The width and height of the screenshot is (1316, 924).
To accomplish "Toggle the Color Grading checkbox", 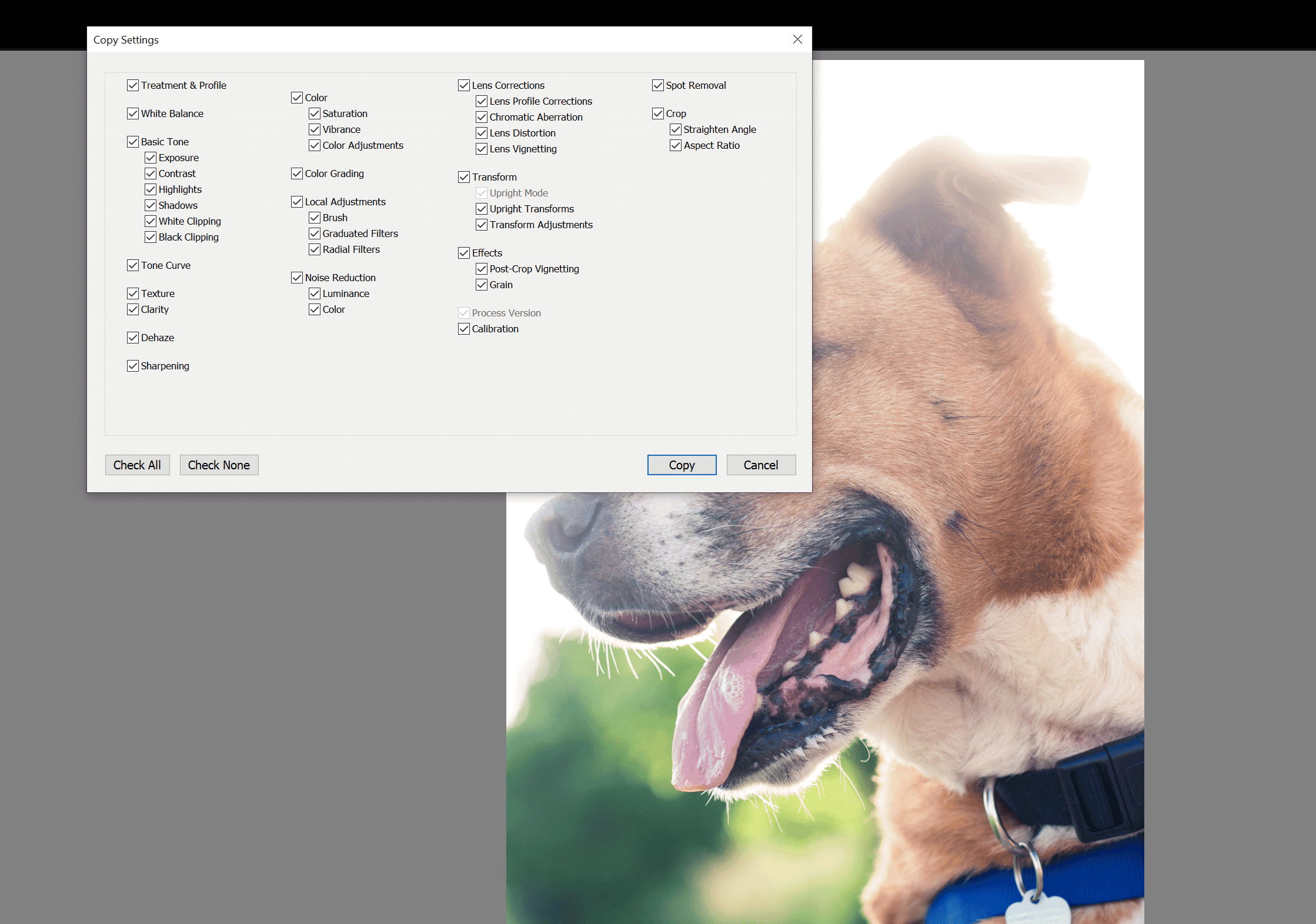I will click(x=297, y=174).
